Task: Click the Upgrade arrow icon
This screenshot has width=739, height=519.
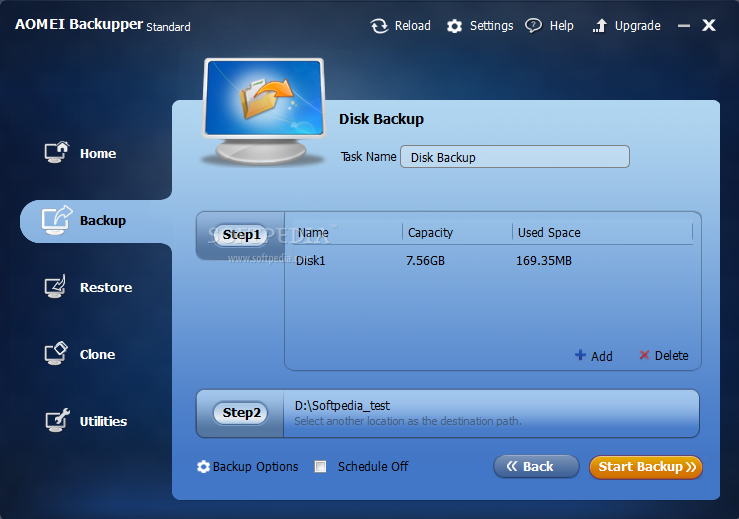Action: click(x=599, y=26)
